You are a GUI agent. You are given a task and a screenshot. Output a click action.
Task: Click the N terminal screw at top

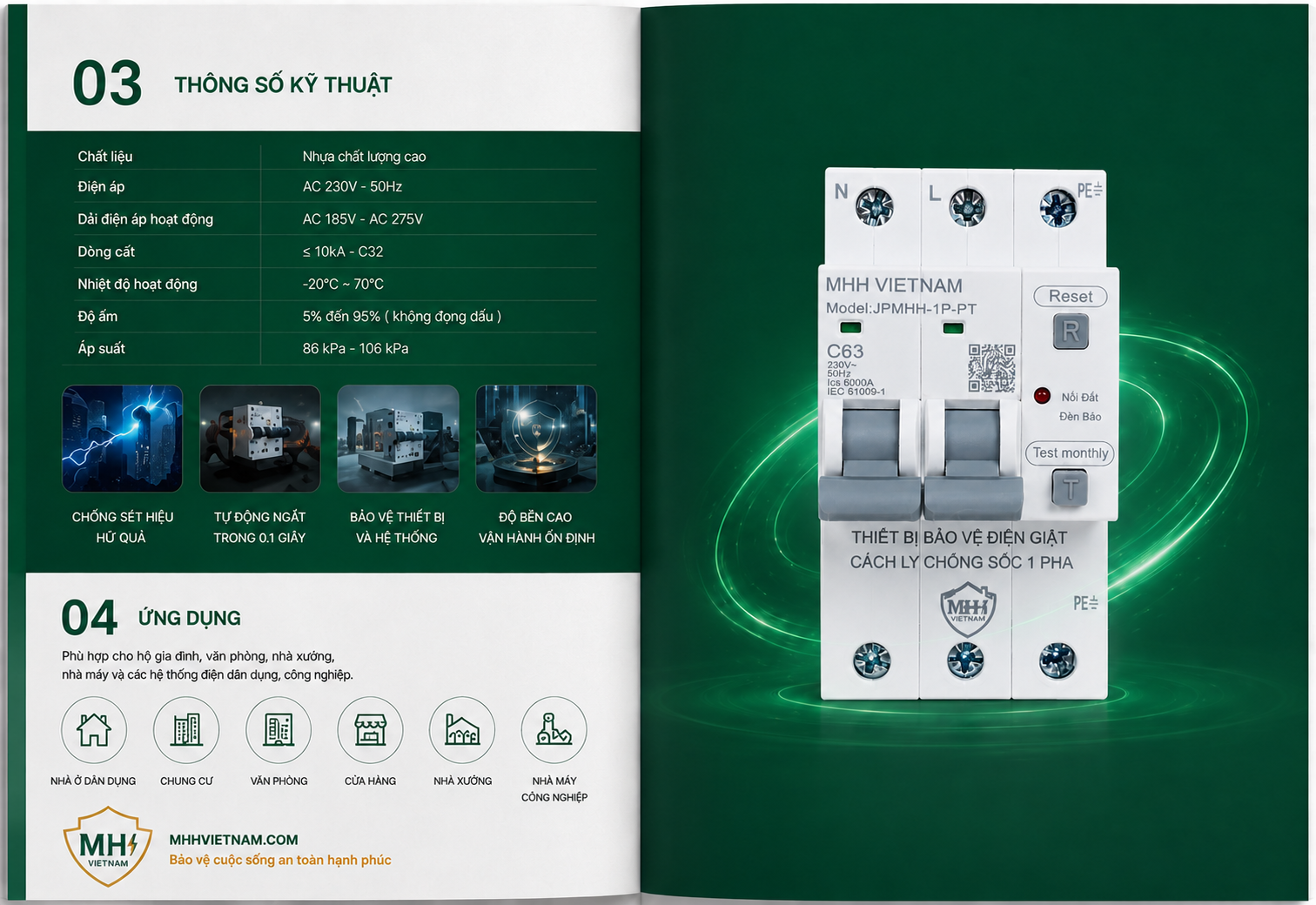pyautogui.click(x=875, y=207)
